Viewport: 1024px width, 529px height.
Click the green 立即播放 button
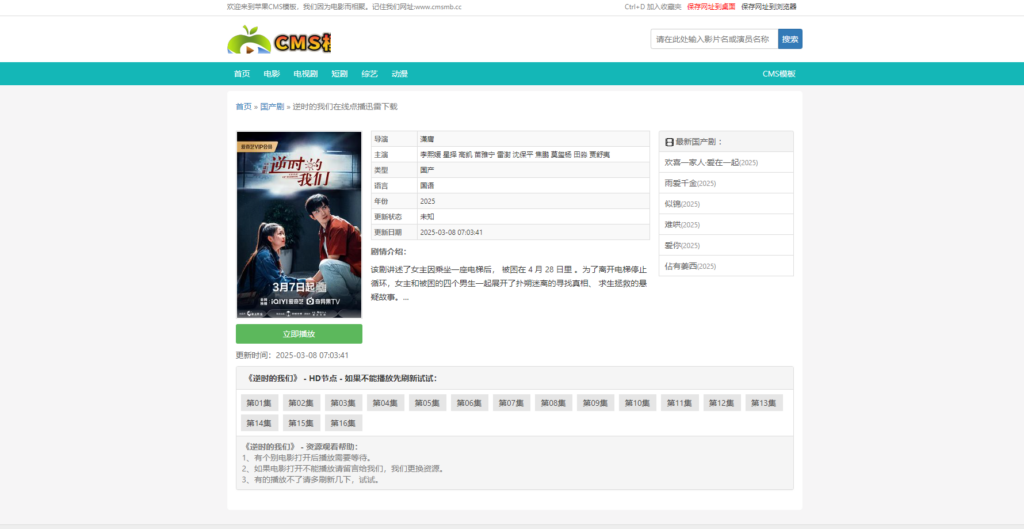(298, 334)
